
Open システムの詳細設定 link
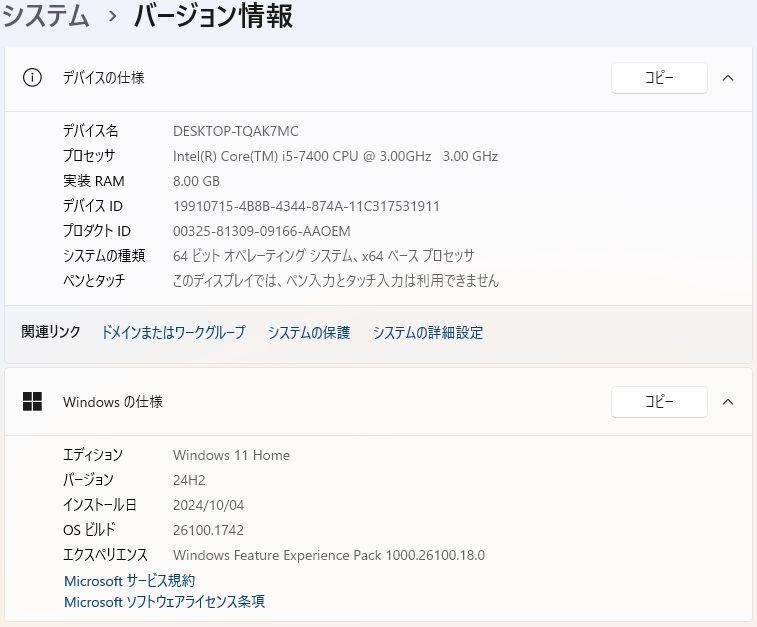[428, 332]
